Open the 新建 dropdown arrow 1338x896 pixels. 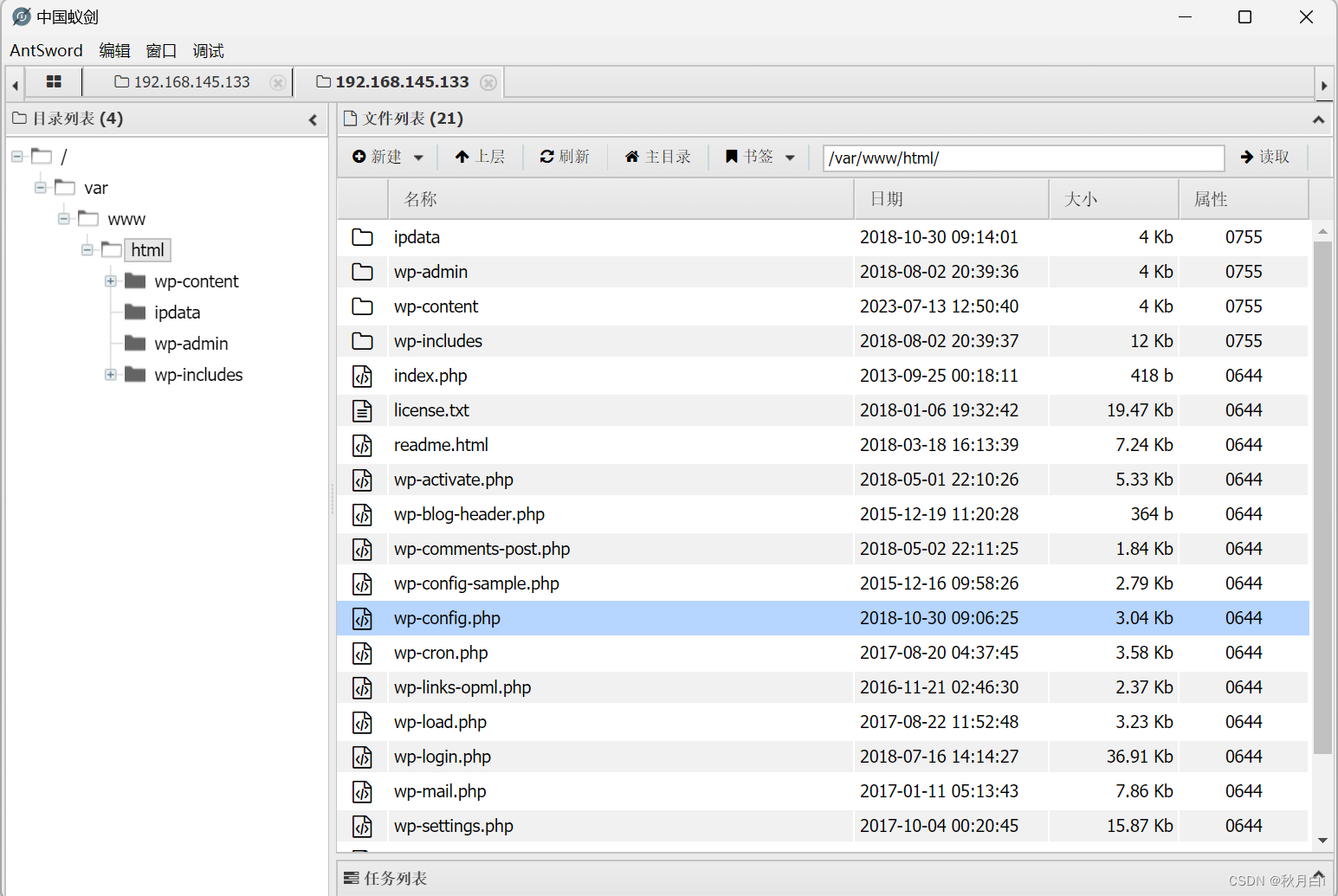417,157
